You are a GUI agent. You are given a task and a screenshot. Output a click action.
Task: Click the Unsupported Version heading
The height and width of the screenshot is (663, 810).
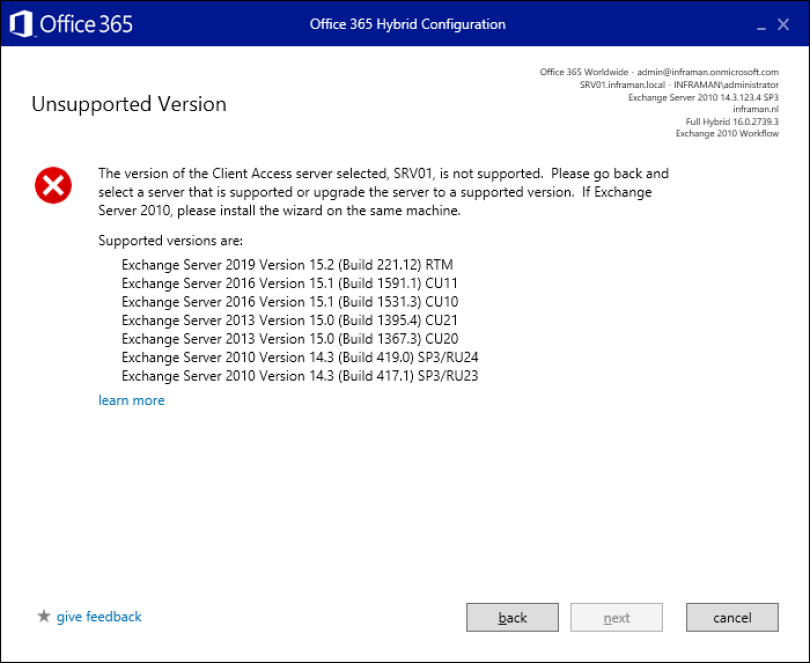[x=129, y=104]
